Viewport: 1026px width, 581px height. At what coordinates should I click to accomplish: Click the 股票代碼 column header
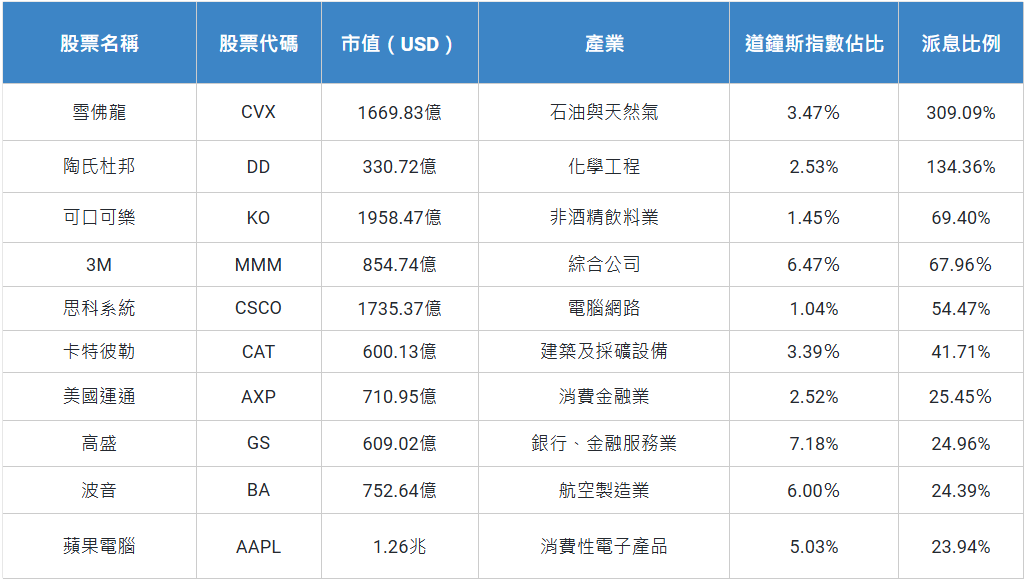pos(258,43)
